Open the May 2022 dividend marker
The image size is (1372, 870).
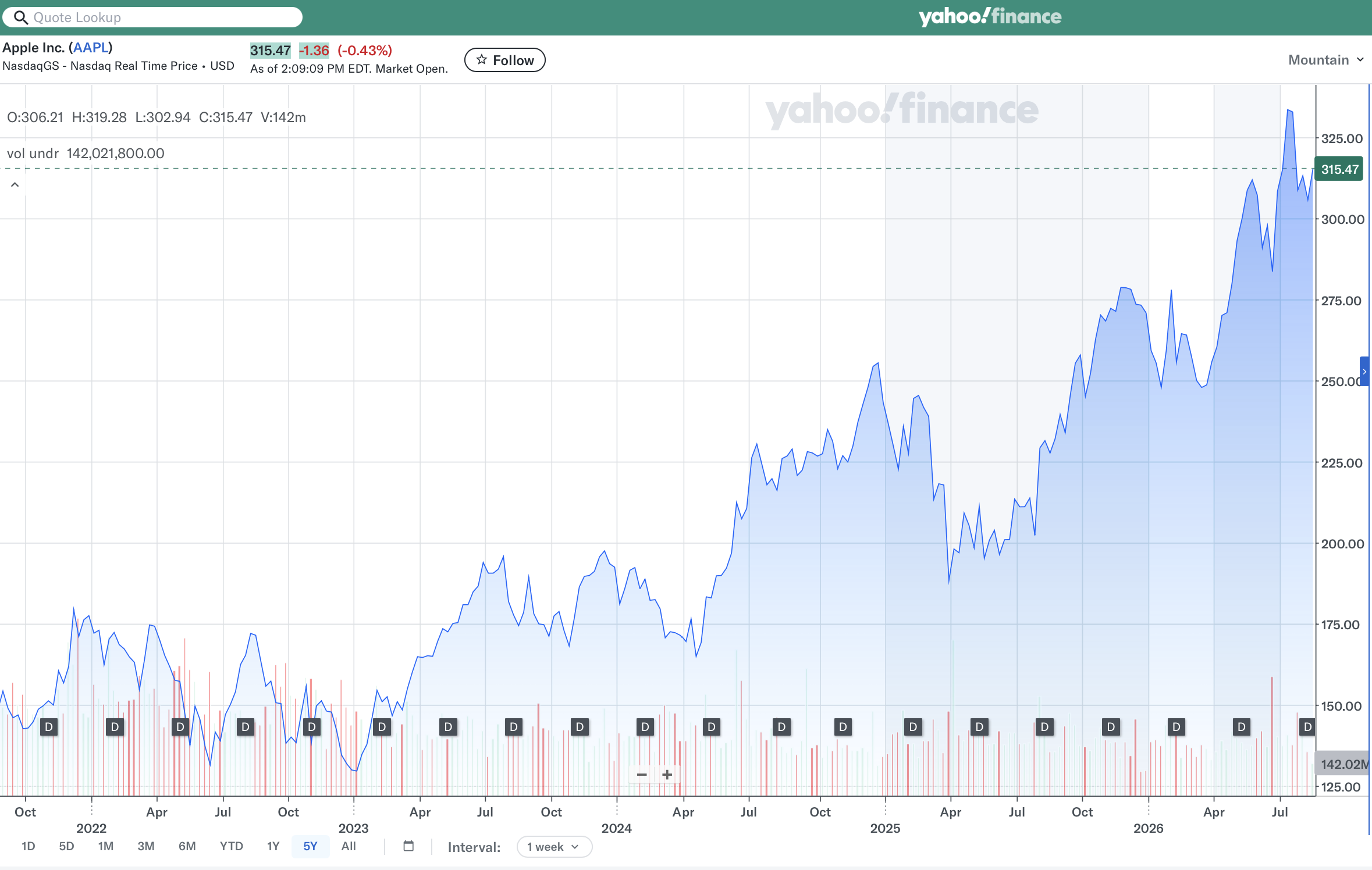coord(180,726)
